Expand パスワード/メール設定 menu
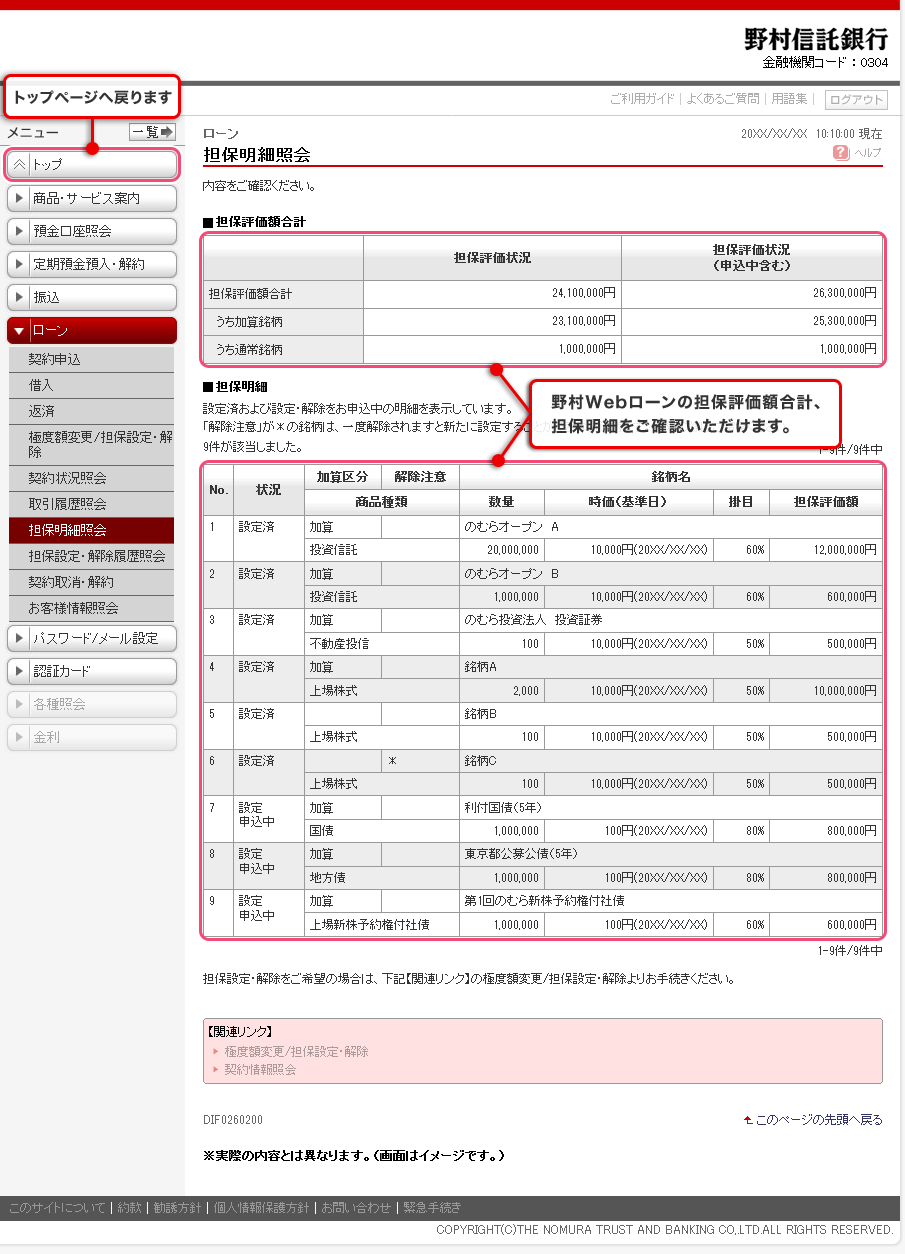Viewport: 905px width, 1254px height. point(91,638)
